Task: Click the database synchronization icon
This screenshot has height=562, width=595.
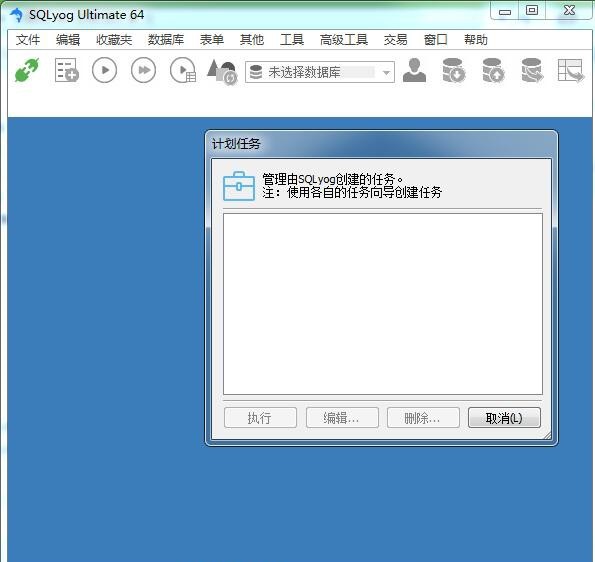Action: pyautogui.click(x=532, y=70)
